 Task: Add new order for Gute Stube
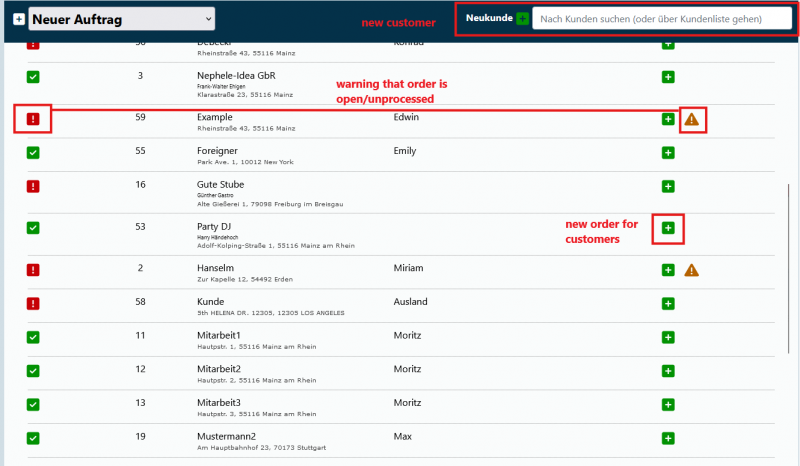point(668,186)
